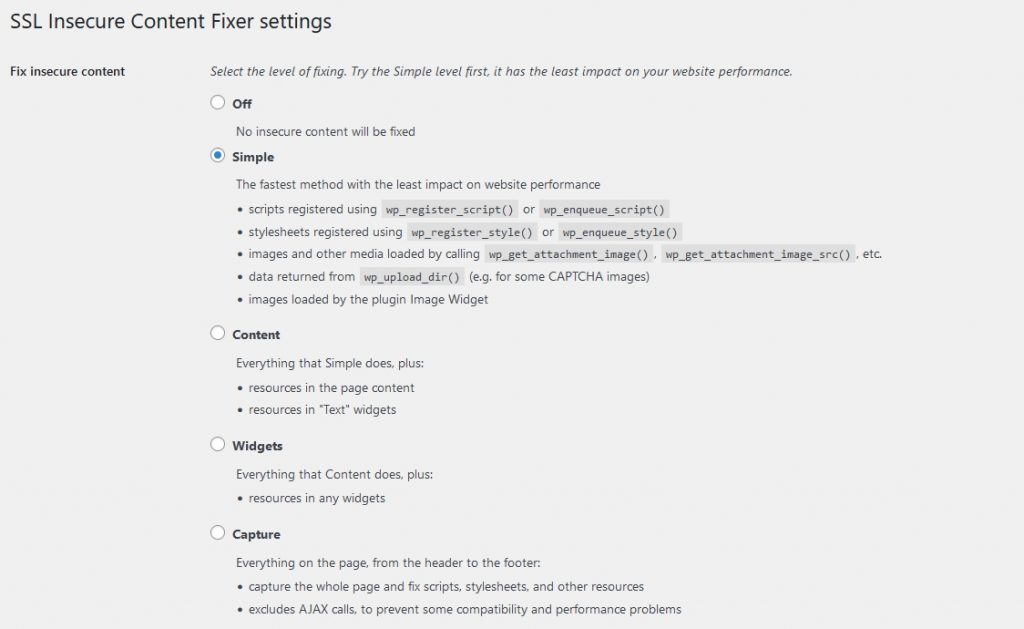Select the Off radio button

[218, 102]
